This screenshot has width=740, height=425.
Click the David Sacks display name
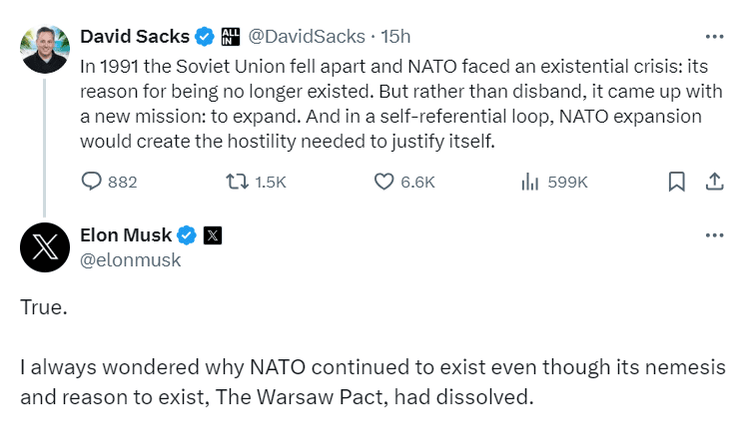134,37
